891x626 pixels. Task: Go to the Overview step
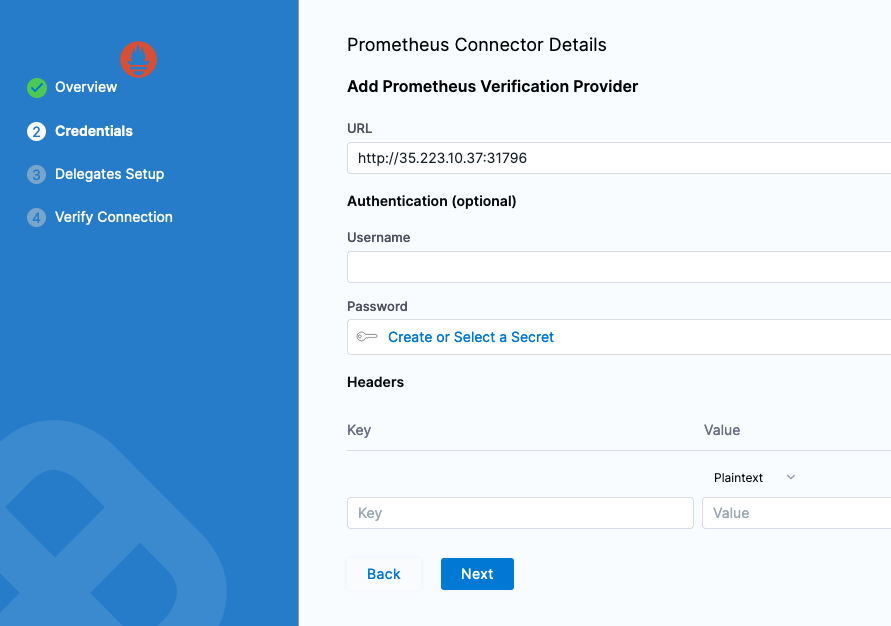(86, 88)
